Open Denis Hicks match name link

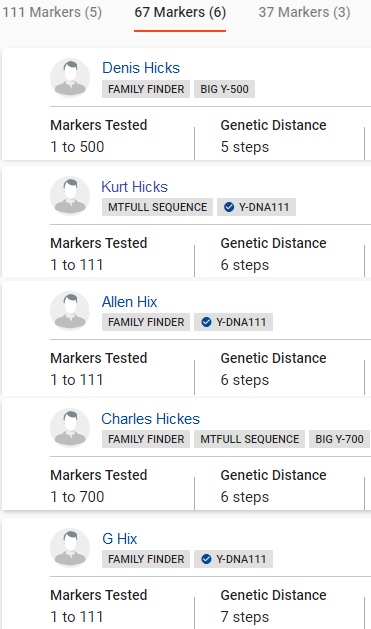point(141,68)
